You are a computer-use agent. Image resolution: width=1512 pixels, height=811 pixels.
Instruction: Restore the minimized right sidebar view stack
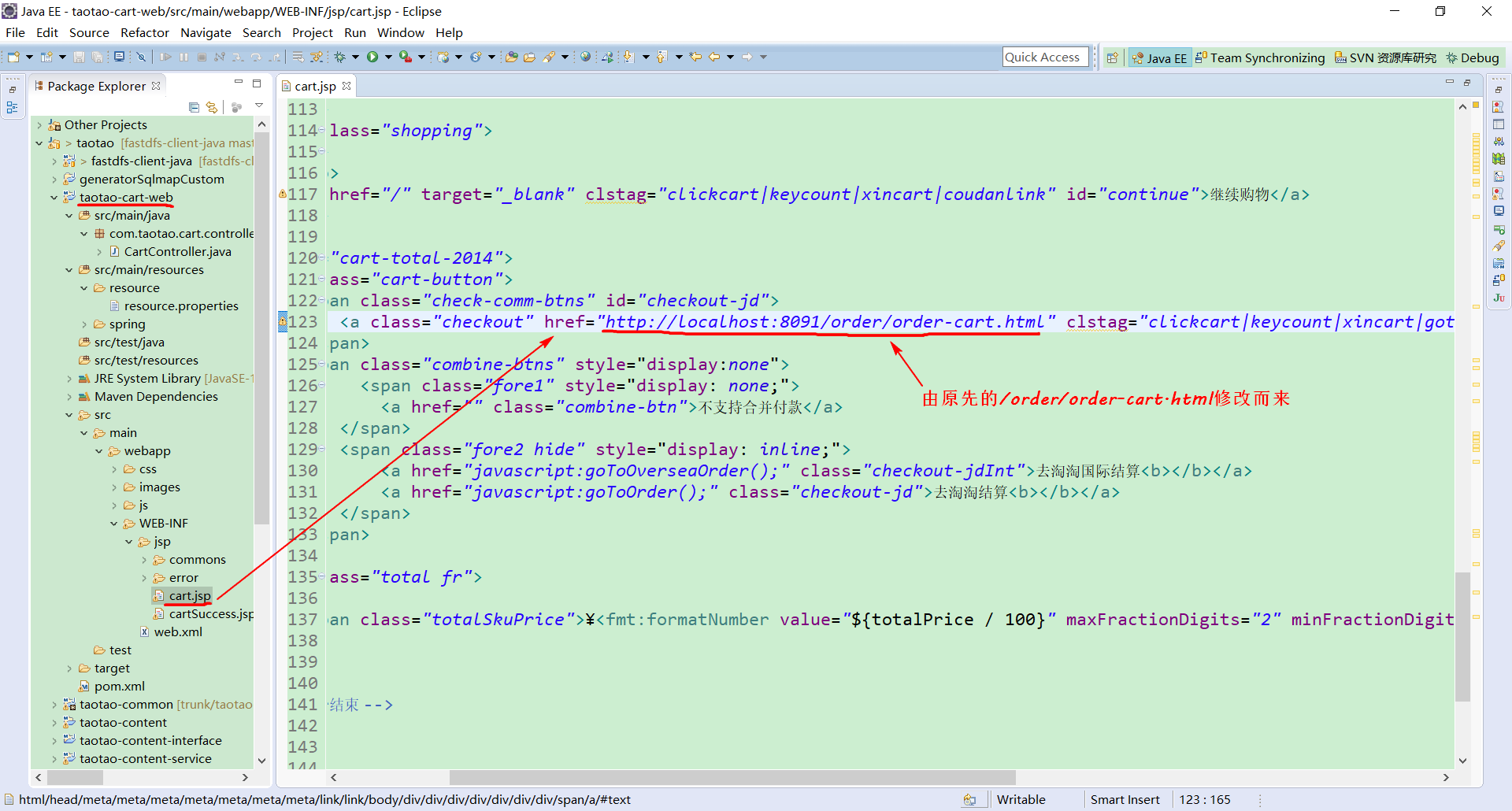point(1499,90)
